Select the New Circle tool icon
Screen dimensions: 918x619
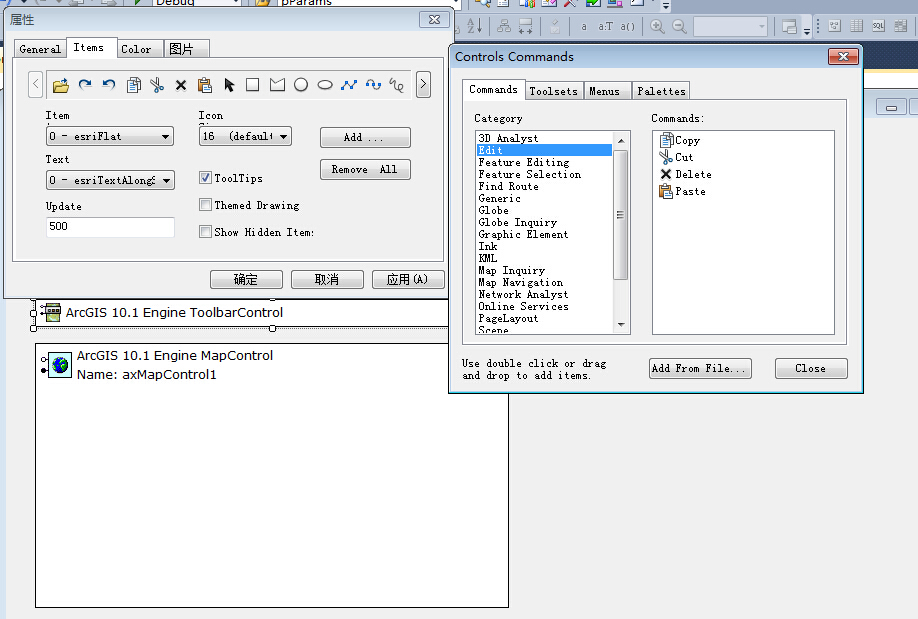click(x=301, y=85)
